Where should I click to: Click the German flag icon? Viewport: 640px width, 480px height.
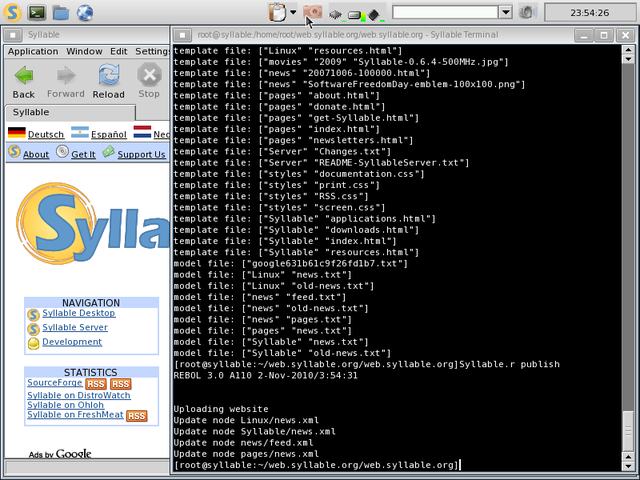[17, 133]
